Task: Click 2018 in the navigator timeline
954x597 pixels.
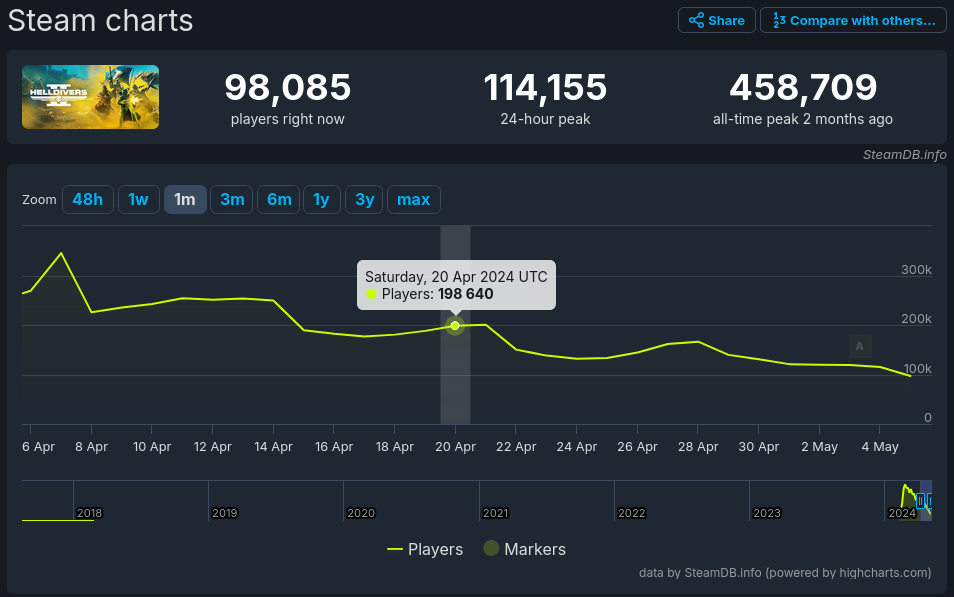Action: click(89, 513)
